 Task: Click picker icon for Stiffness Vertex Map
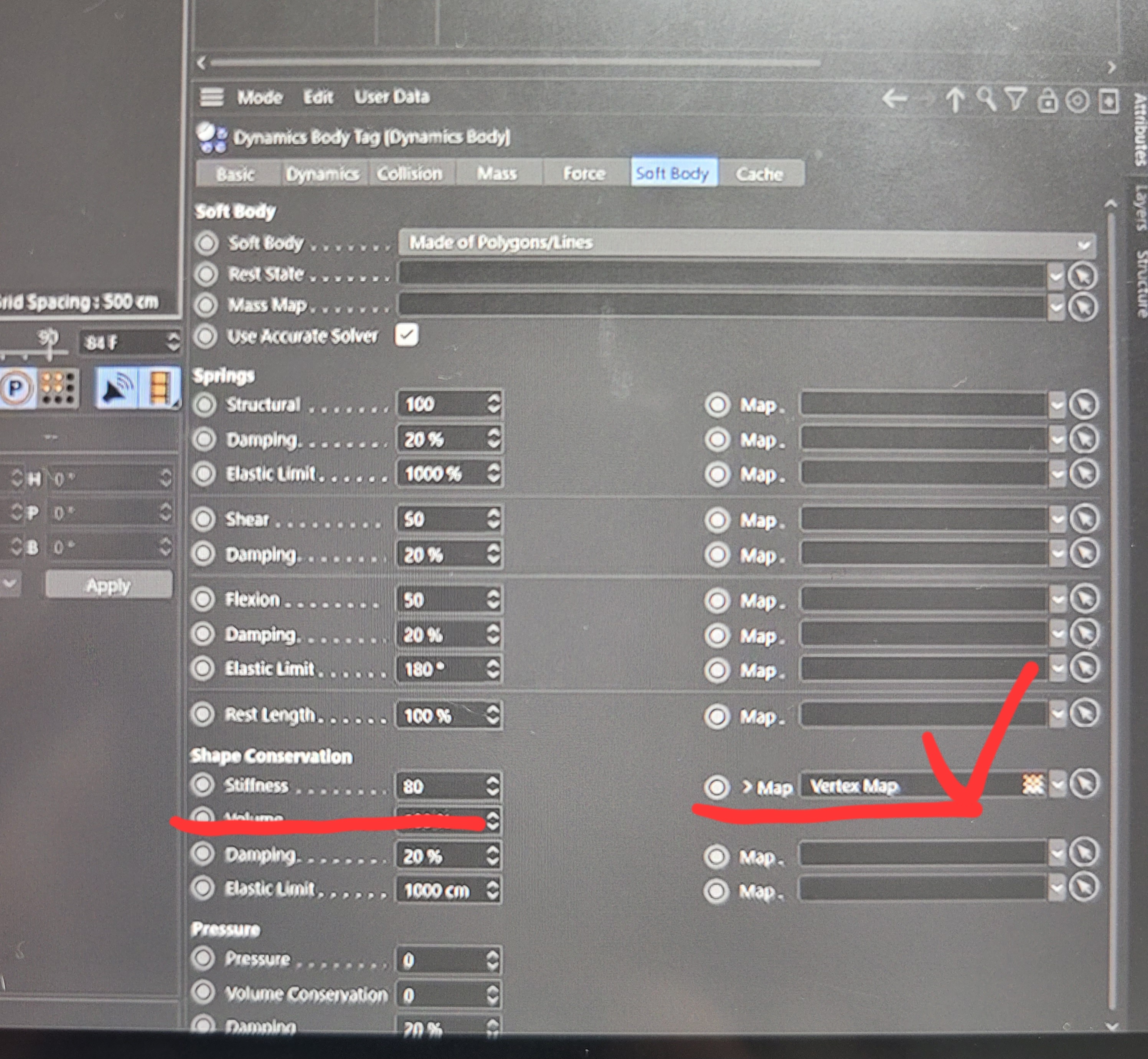(1084, 783)
